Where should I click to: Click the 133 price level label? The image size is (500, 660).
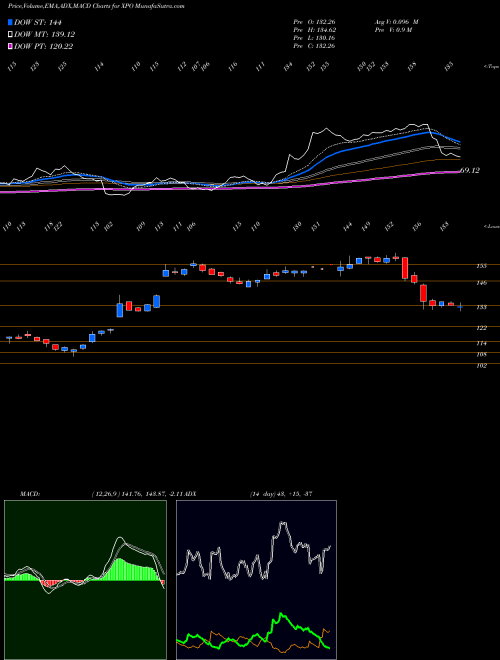[x=481, y=307]
